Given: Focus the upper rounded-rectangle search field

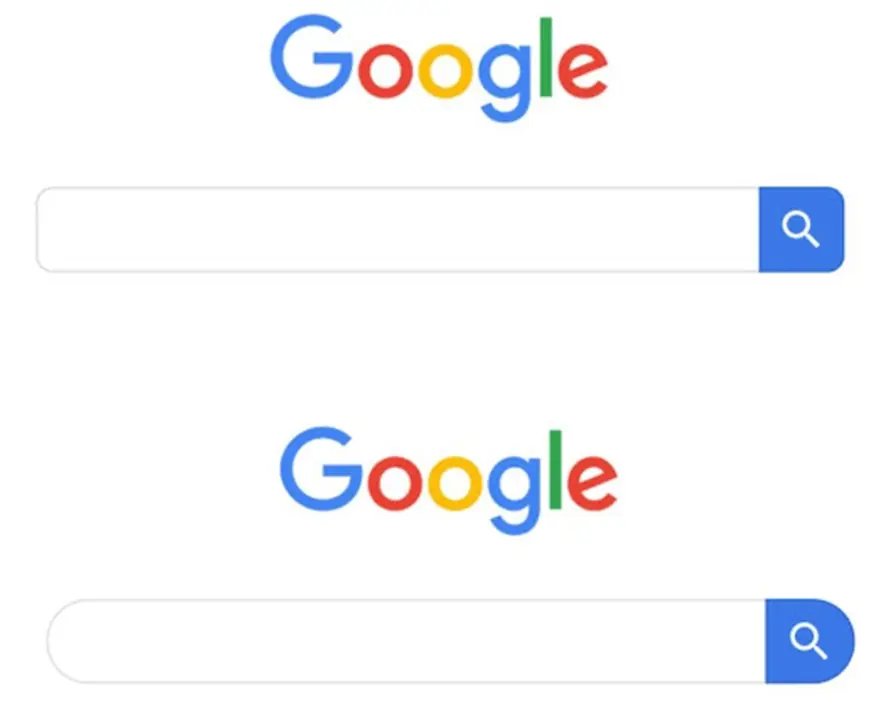Looking at the screenshot, I should click(x=398, y=230).
